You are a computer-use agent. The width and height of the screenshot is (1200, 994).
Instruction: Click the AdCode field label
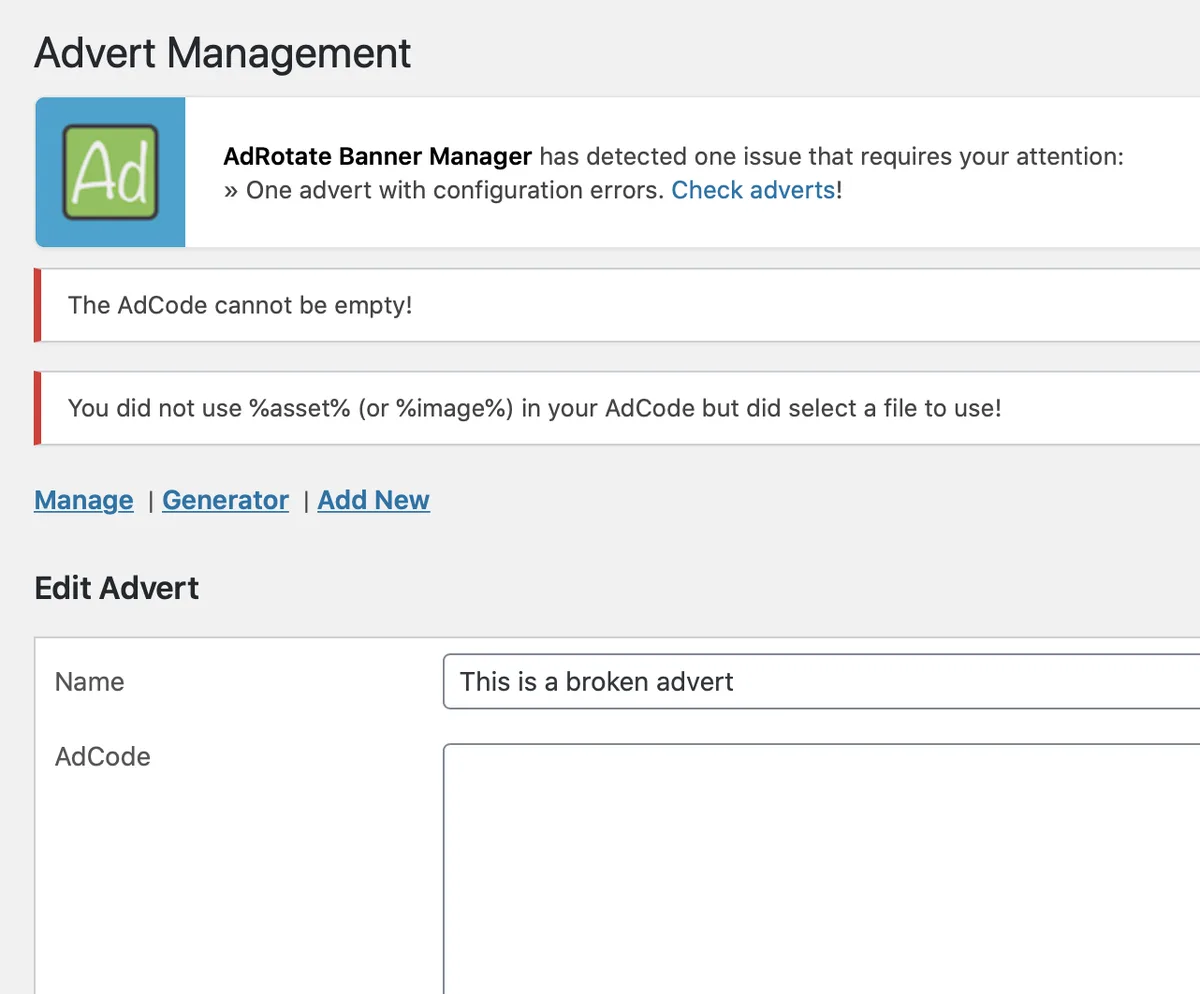103,756
